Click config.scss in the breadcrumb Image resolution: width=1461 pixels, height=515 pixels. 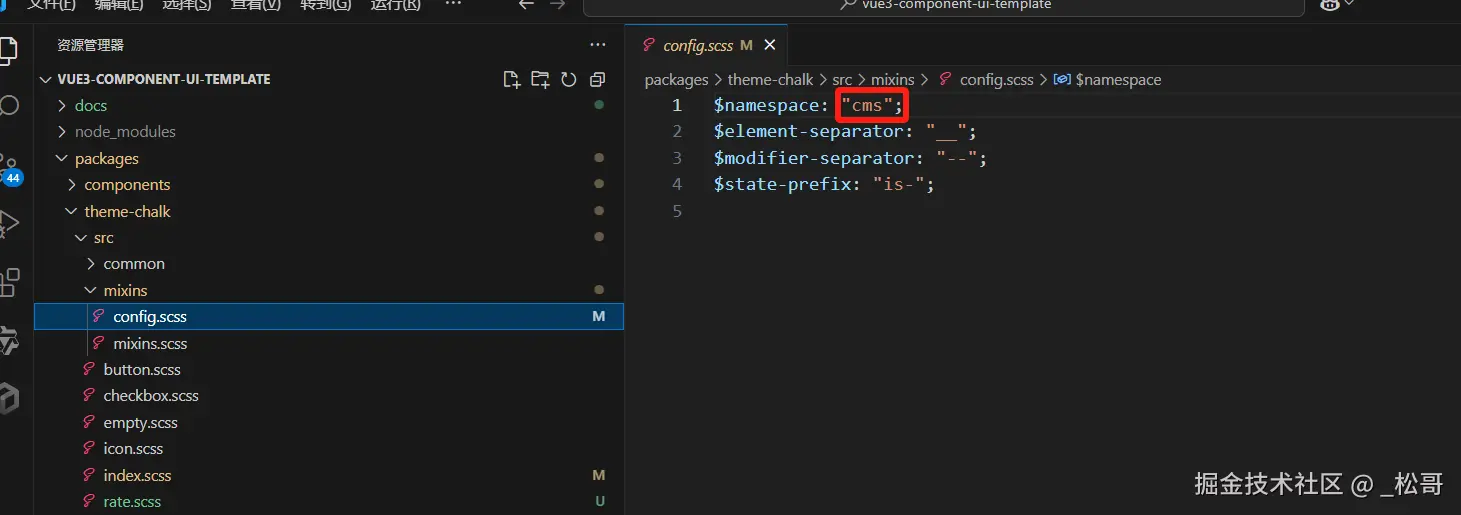click(x=996, y=79)
